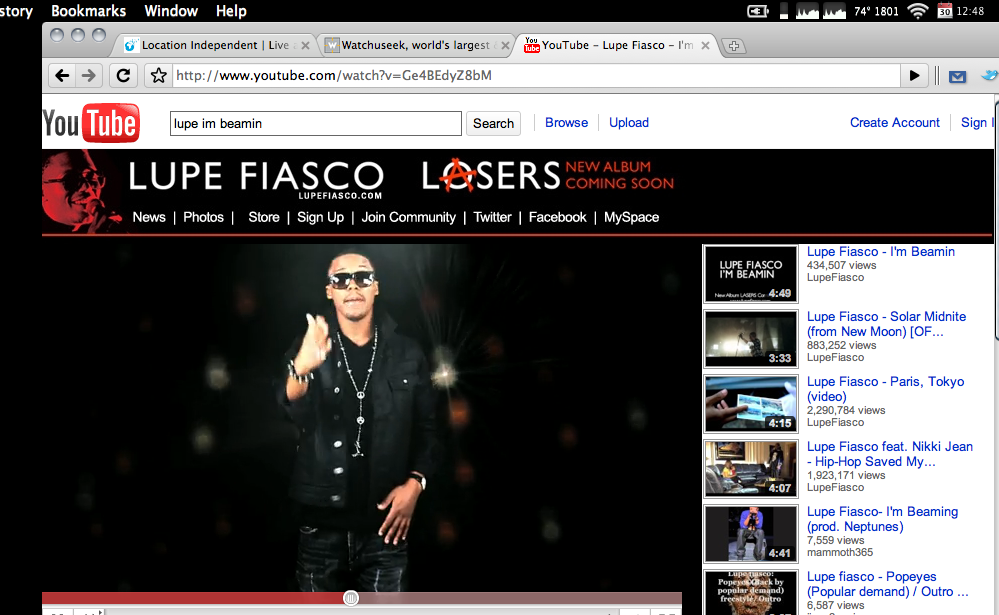The width and height of the screenshot is (999, 615).
Task: Open the Popeyes freestyle thumbnail
Action: coord(751,593)
